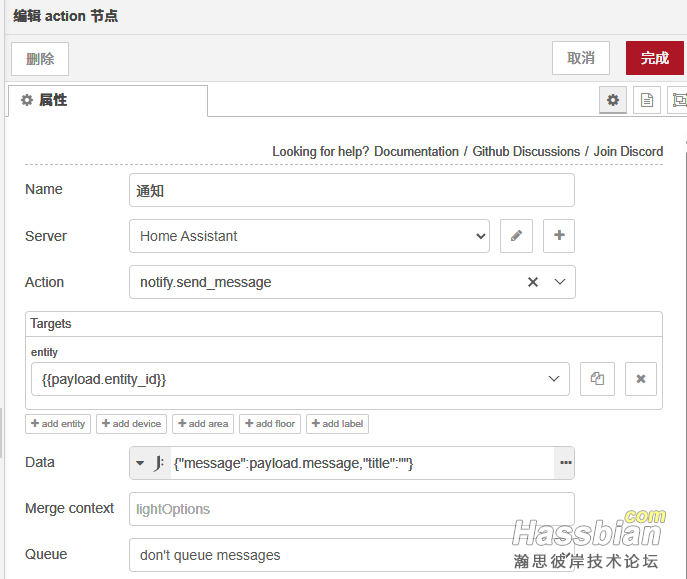
Task: Open the Documentation link
Action: (x=416, y=152)
